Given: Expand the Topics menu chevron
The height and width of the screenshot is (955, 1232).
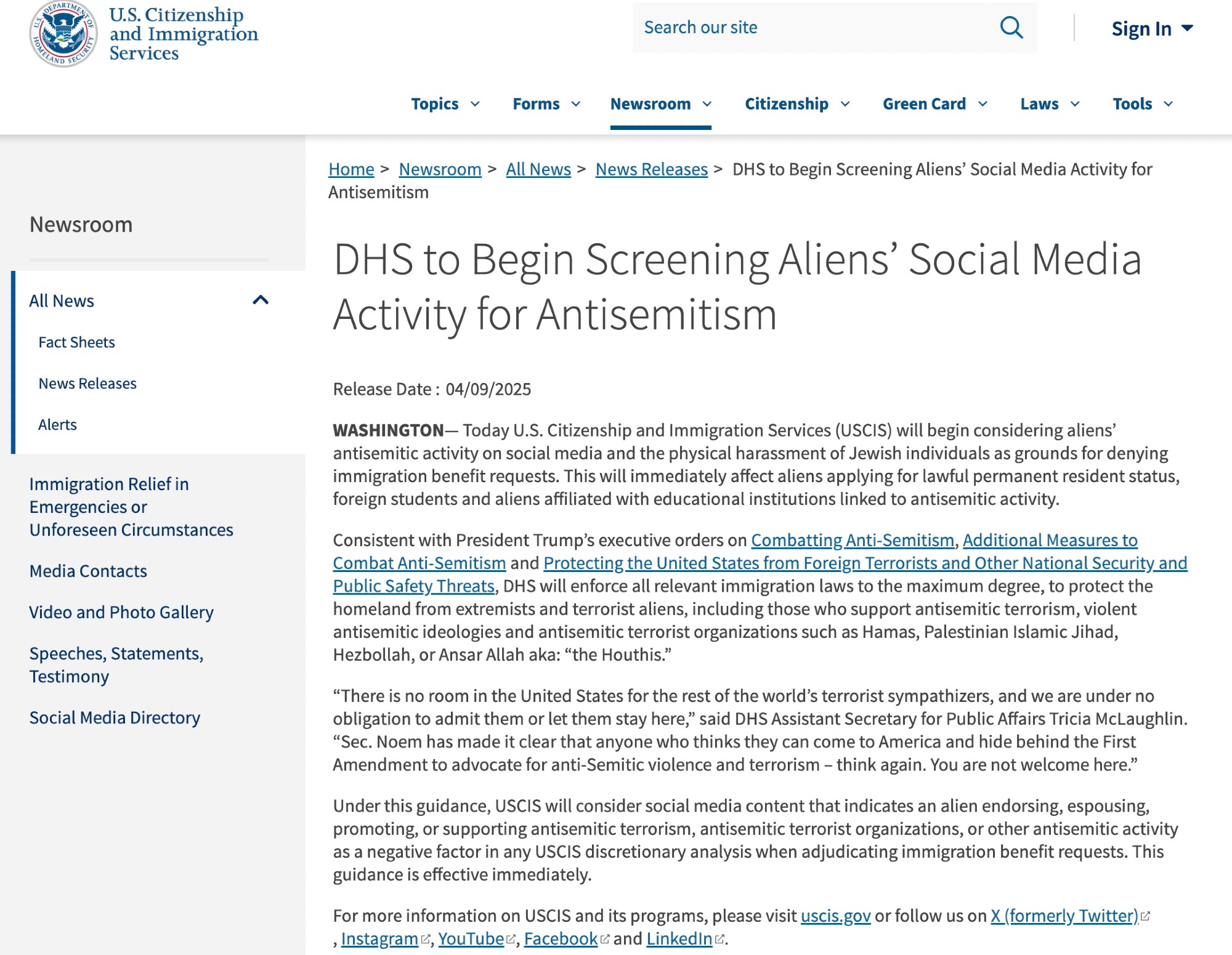Looking at the screenshot, I should point(475,104).
